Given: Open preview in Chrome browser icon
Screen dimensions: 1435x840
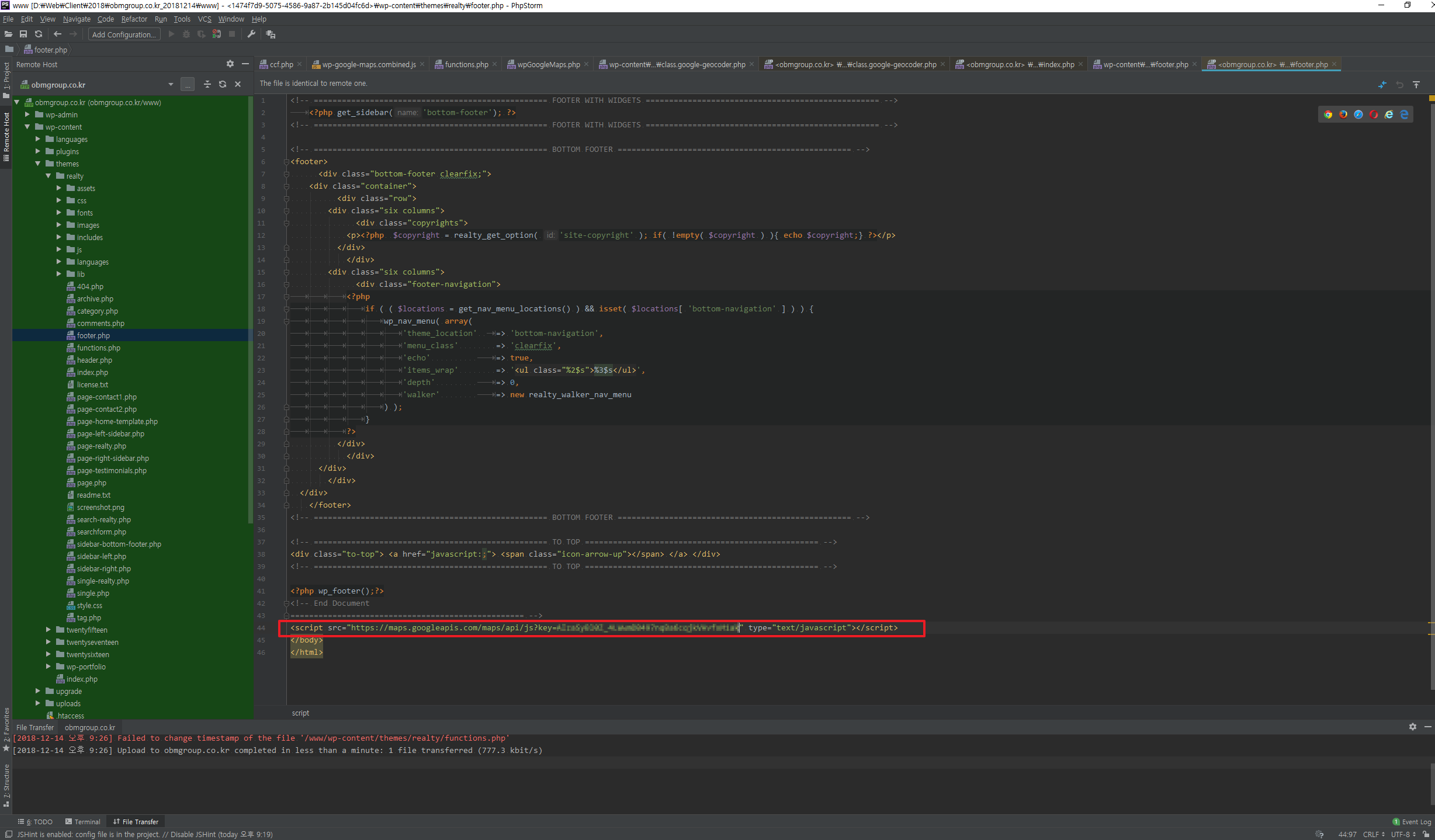Looking at the screenshot, I should point(1328,114).
